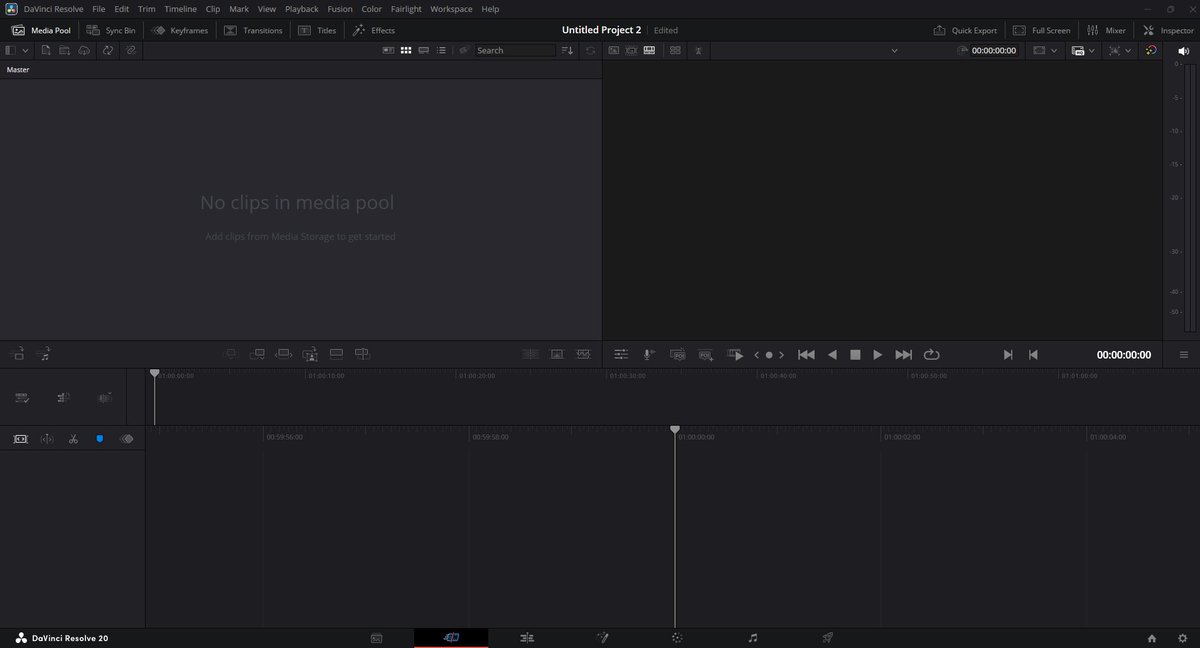Go to last frame of timeline
The width and height of the screenshot is (1200, 648).
(x=904, y=354)
